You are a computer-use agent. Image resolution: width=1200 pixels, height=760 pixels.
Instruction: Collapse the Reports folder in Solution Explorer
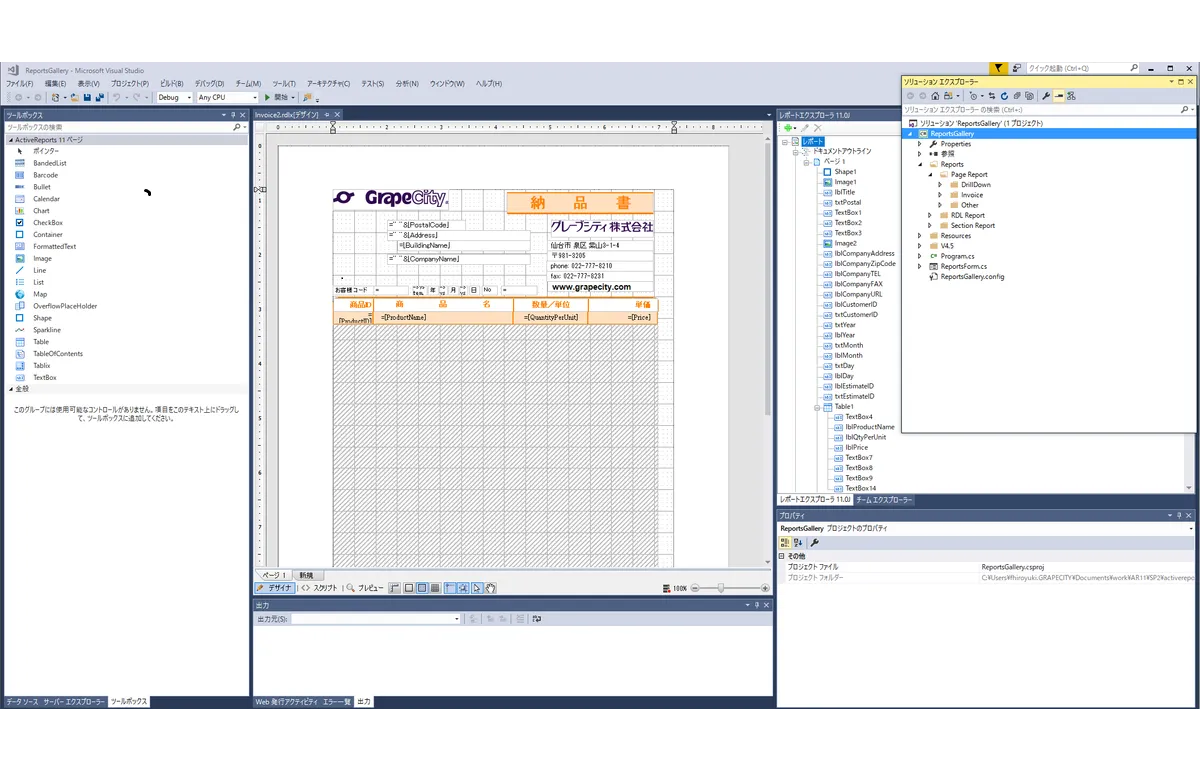click(x=920, y=164)
